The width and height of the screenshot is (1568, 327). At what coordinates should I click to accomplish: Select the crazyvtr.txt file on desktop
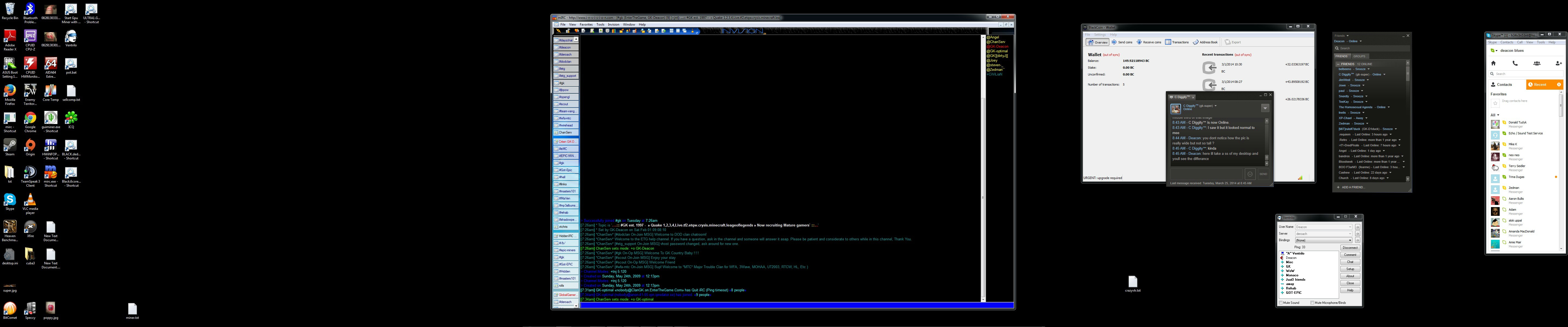tap(1132, 283)
